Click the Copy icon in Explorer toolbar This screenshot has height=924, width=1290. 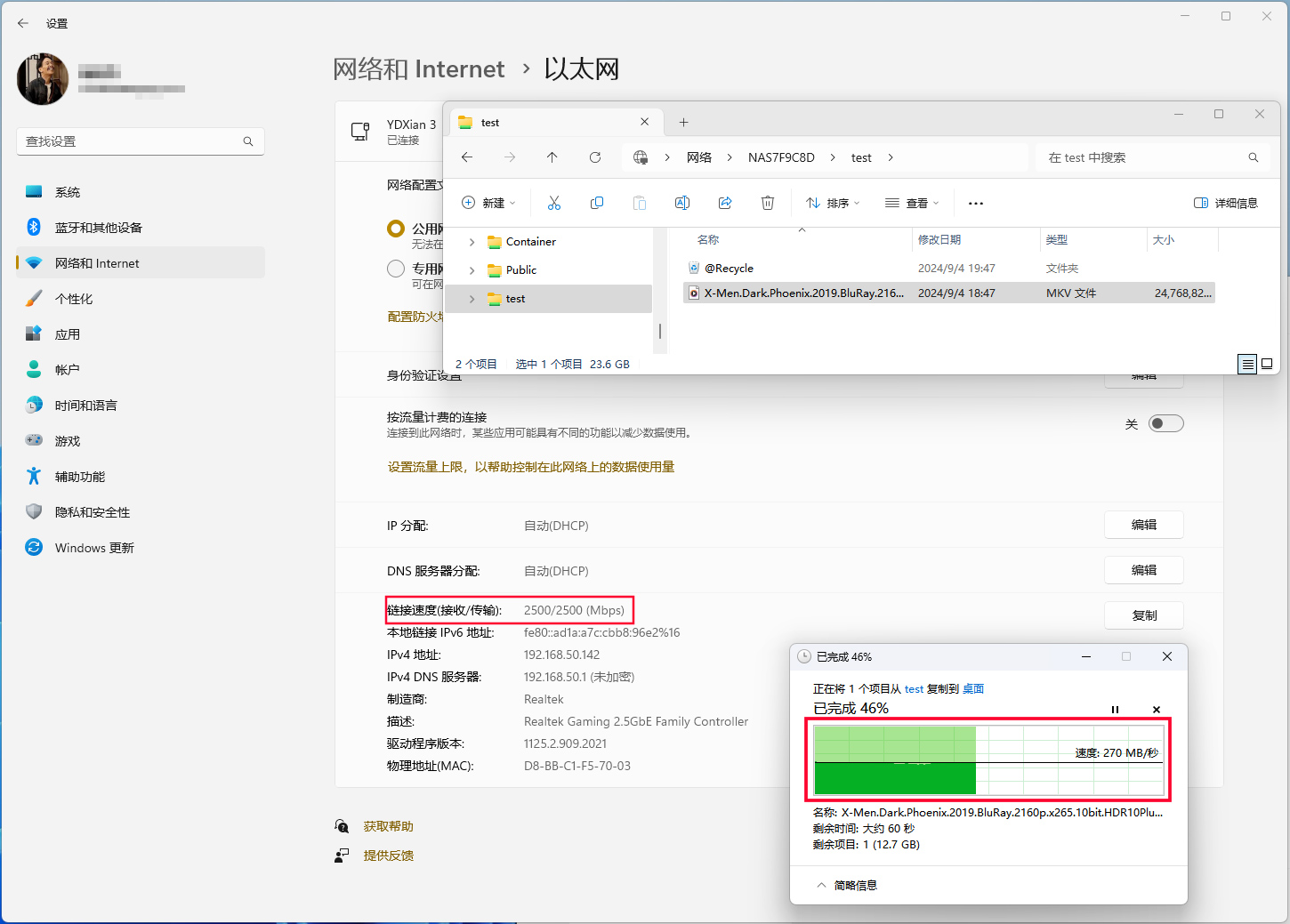click(x=597, y=204)
